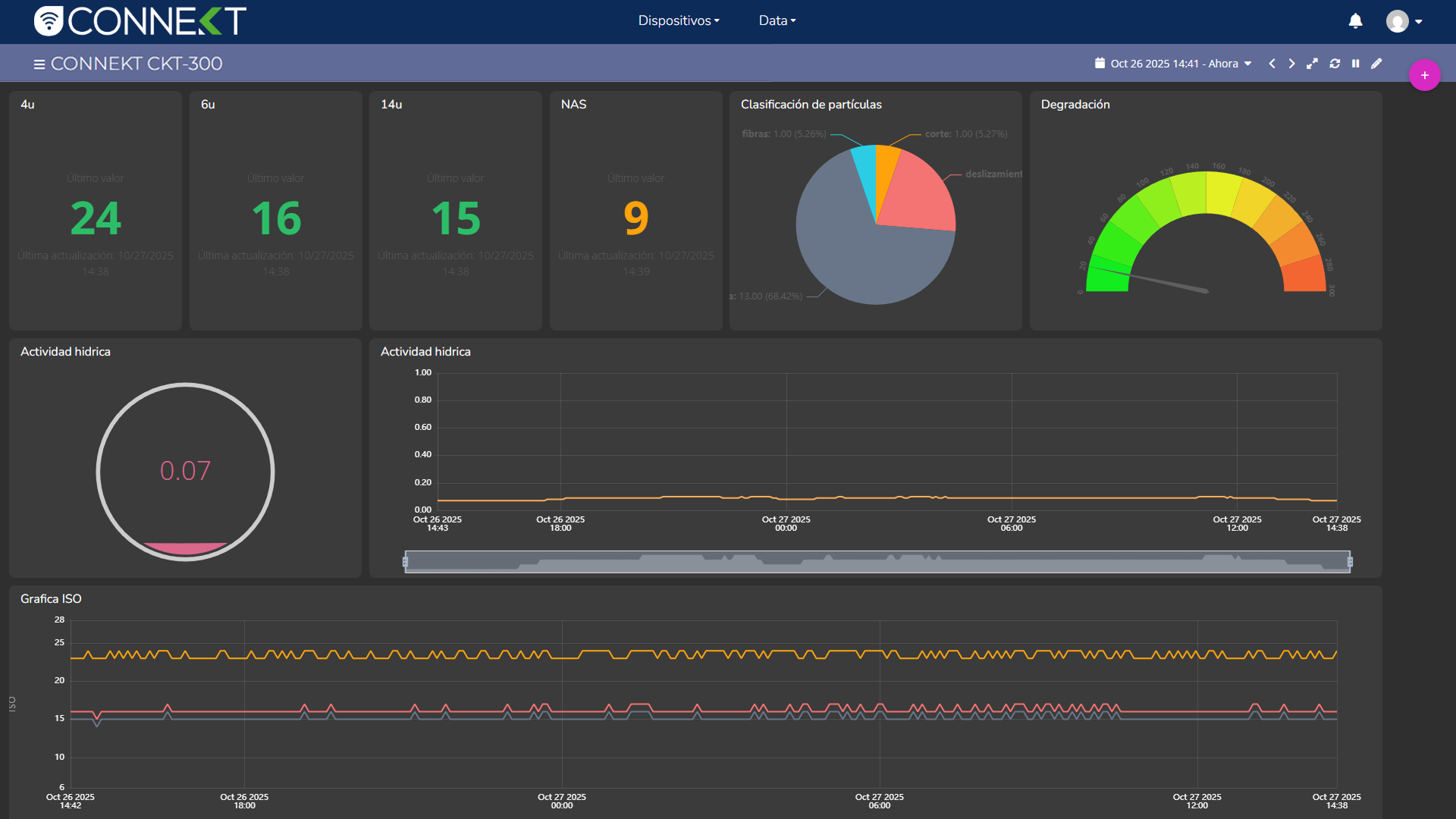Go to previous time range
Viewport: 1456px width, 819px height.
pyautogui.click(x=1272, y=64)
